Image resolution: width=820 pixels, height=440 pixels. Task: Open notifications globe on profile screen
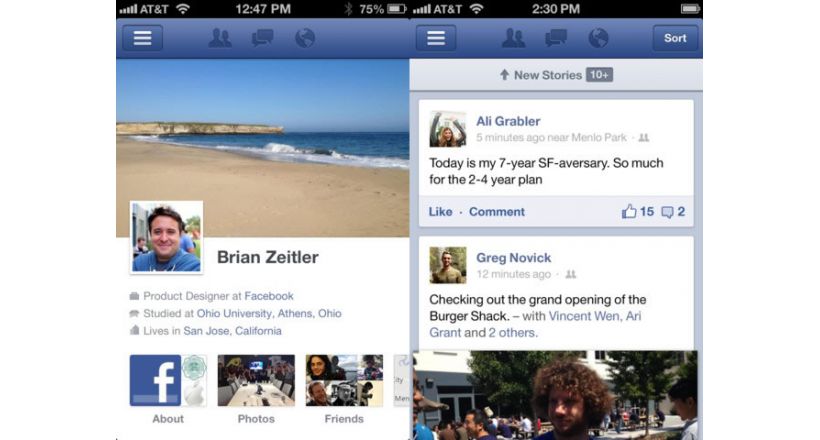[x=305, y=38]
